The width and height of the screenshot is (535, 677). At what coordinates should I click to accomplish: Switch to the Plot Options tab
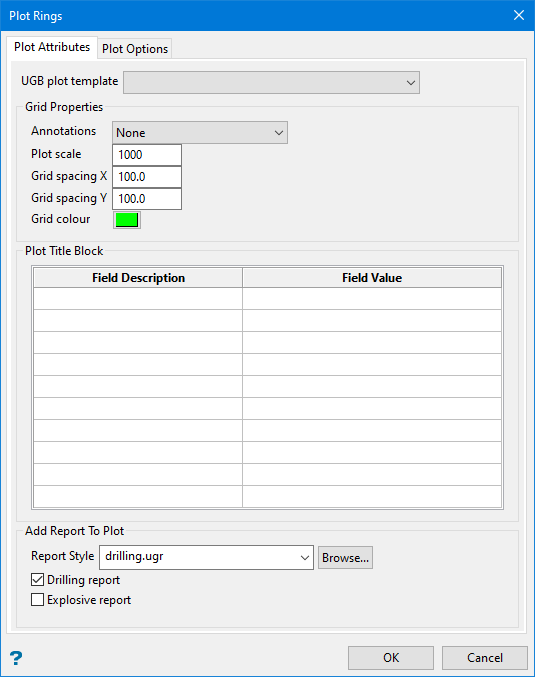(135, 49)
